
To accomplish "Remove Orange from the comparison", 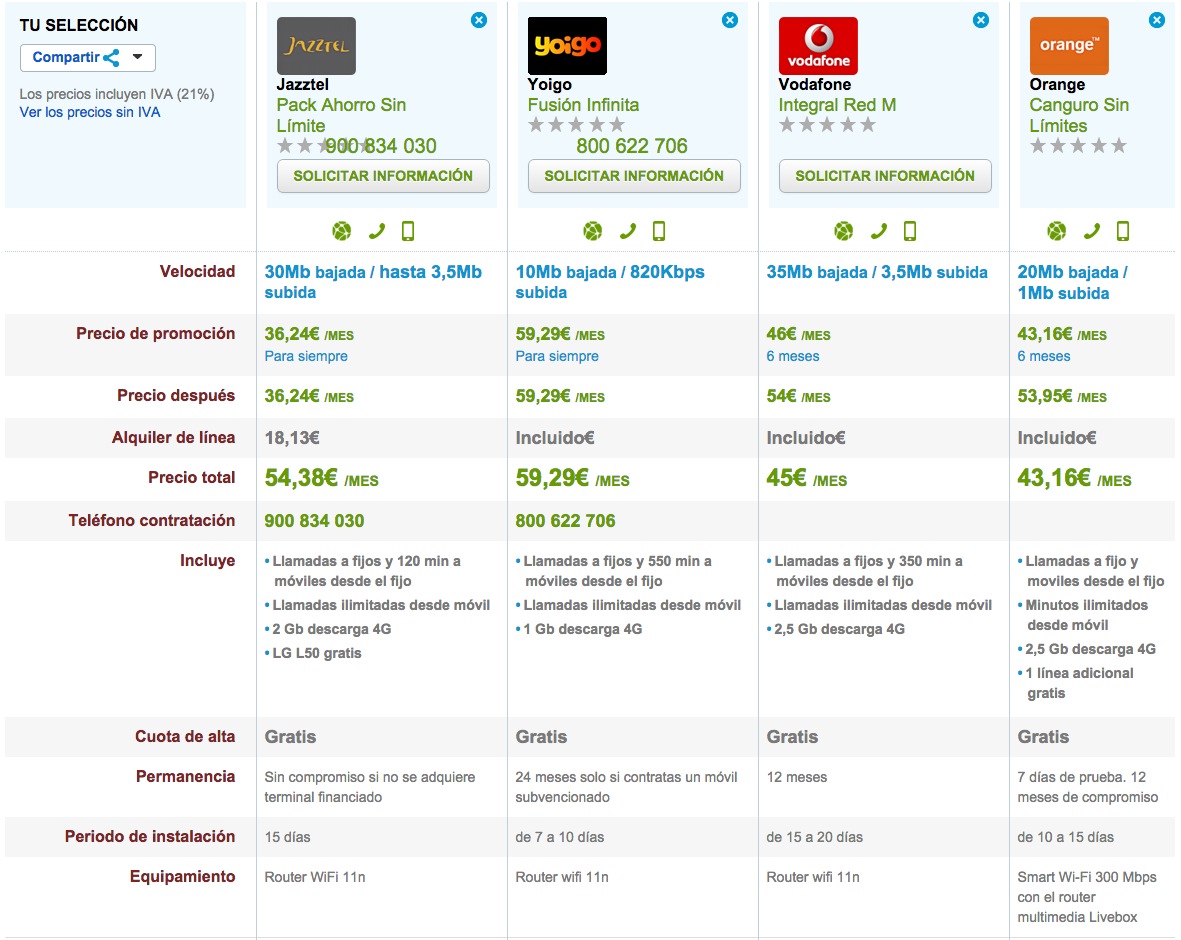I will (1157, 20).
